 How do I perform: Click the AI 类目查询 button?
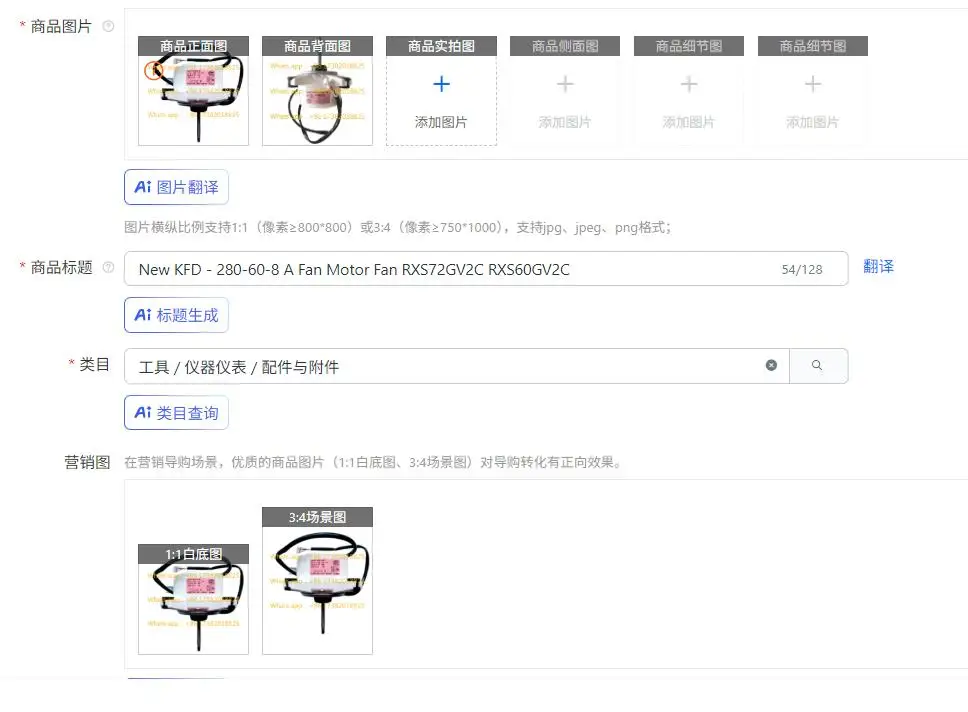(177, 413)
